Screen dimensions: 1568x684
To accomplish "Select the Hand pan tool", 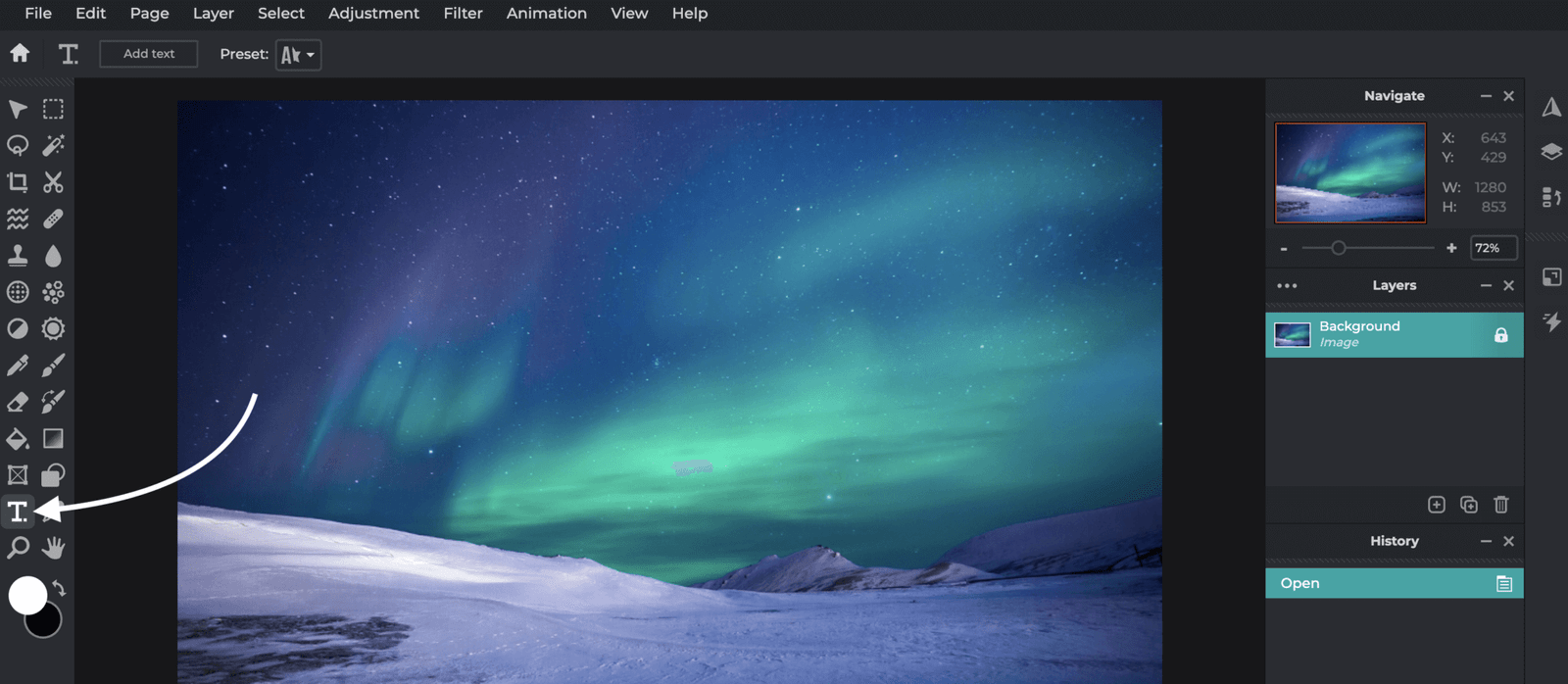I will [x=53, y=548].
